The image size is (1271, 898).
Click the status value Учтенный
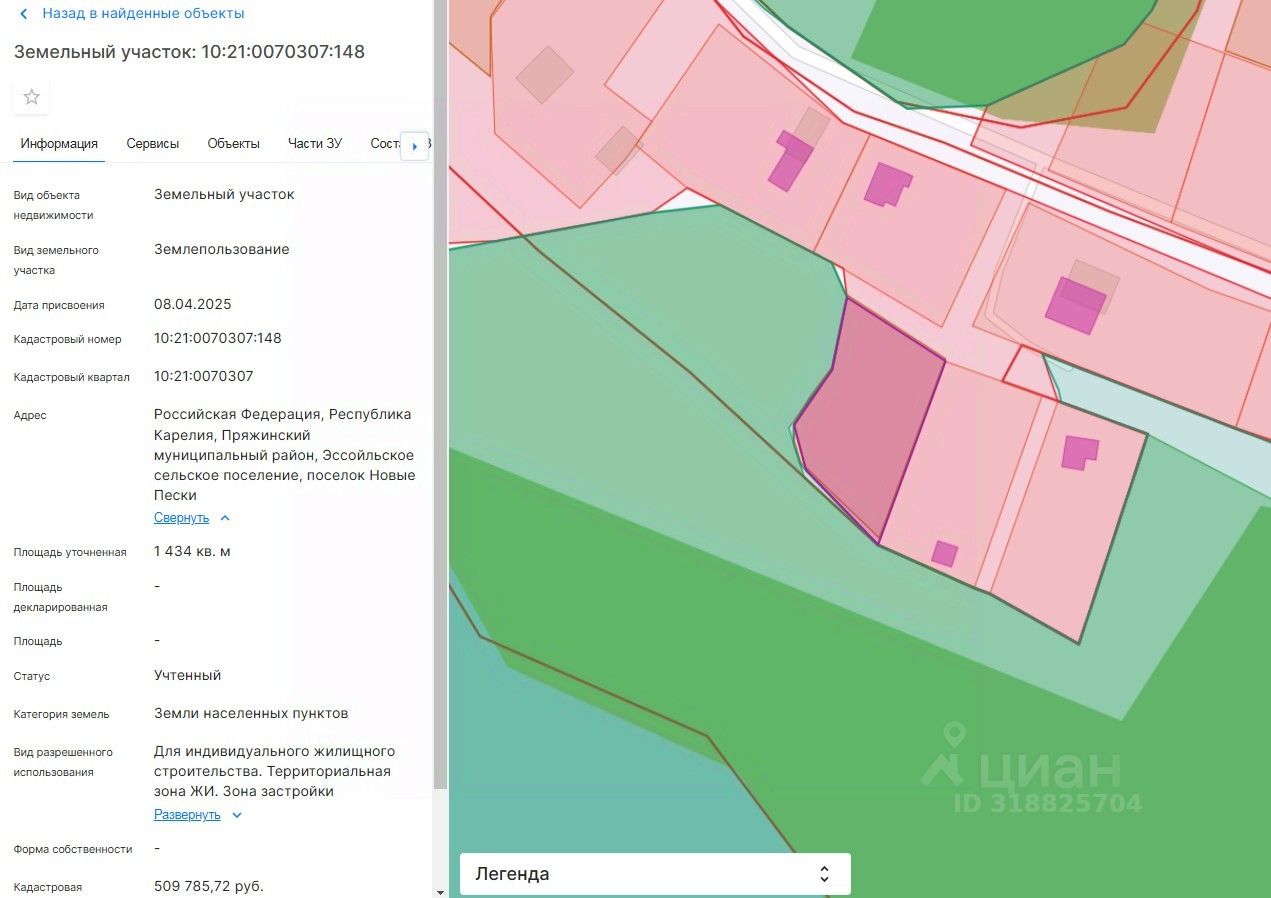pos(188,675)
